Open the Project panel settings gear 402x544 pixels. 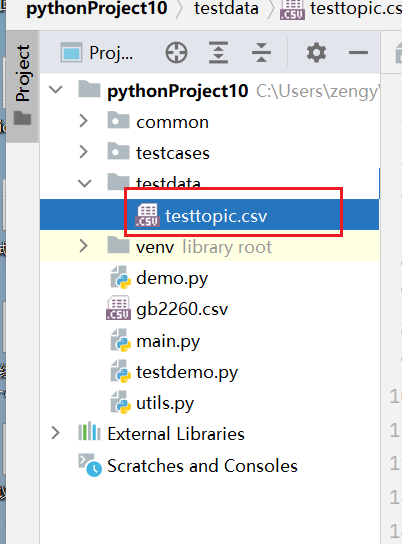pos(316,53)
